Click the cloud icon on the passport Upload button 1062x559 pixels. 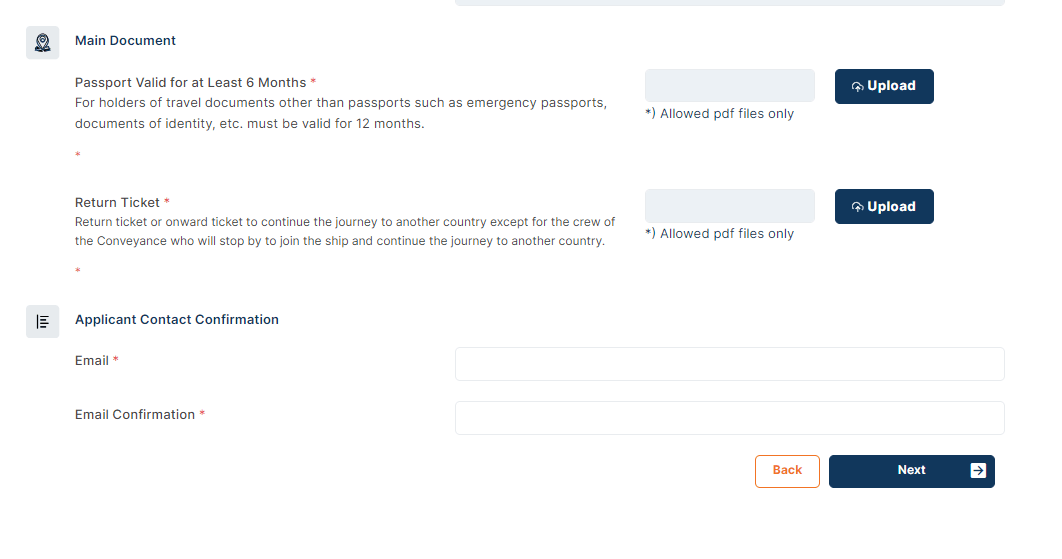(x=857, y=87)
